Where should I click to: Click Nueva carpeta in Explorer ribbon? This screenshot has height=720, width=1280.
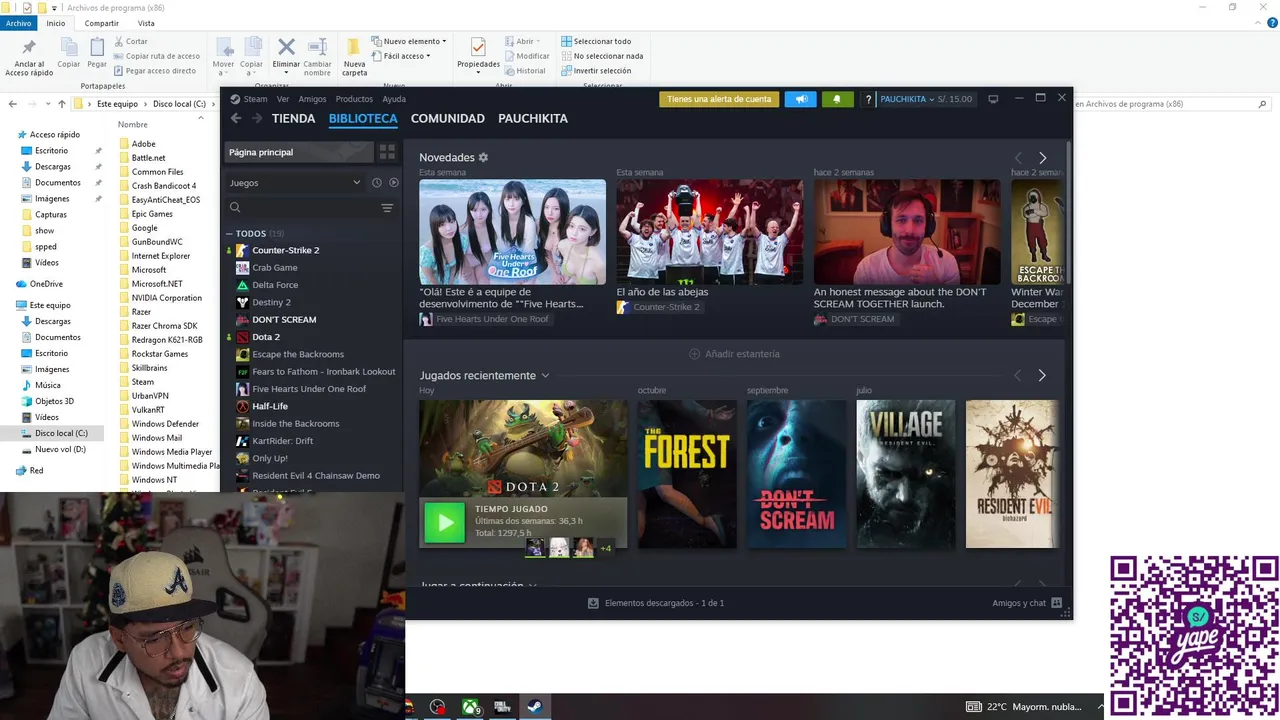(x=354, y=58)
